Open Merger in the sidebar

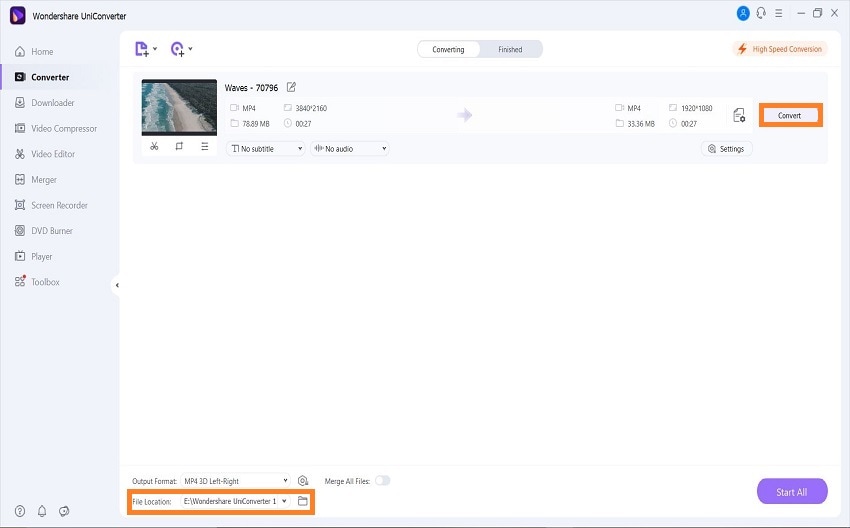point(35,179)
